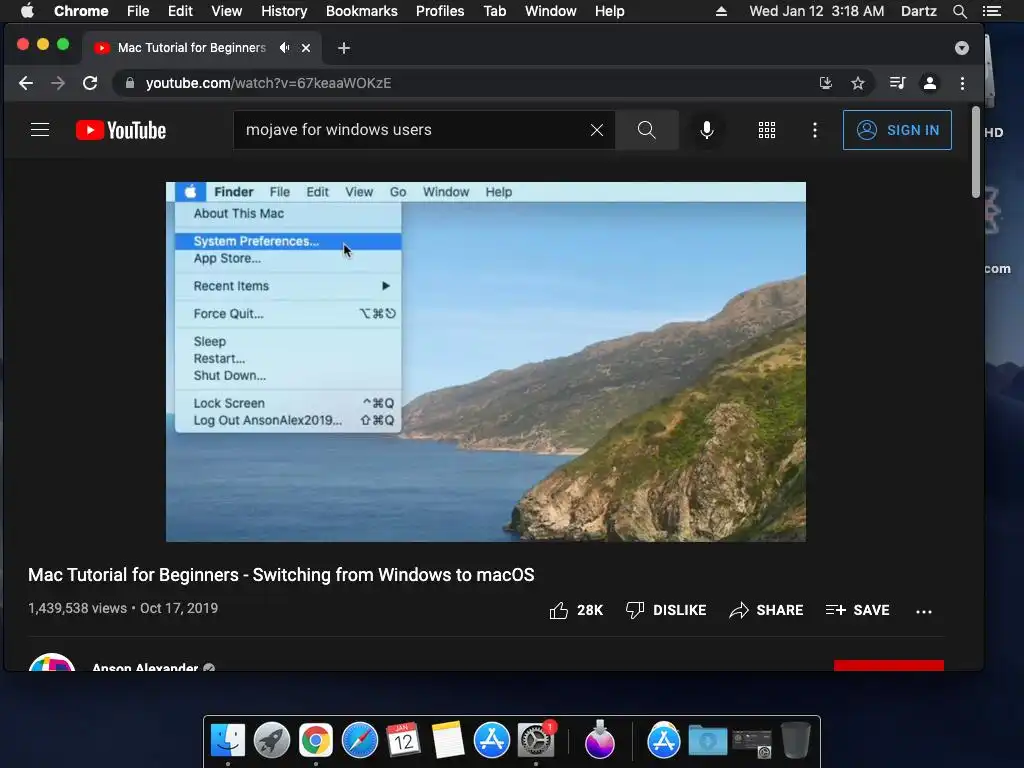Open the Window menu

coord(551,11)
